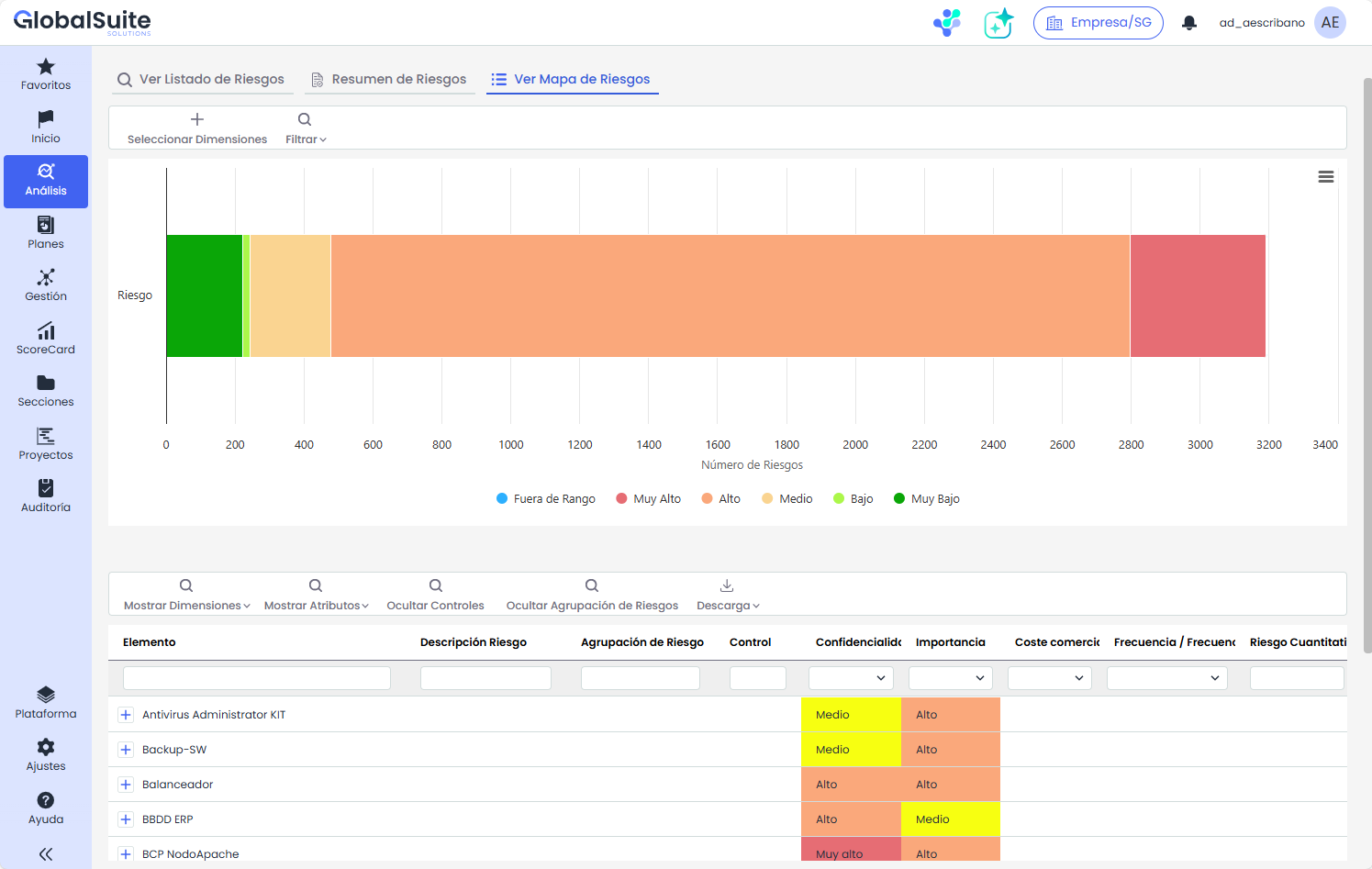Expand the Backup-SW row

[127, 750]
